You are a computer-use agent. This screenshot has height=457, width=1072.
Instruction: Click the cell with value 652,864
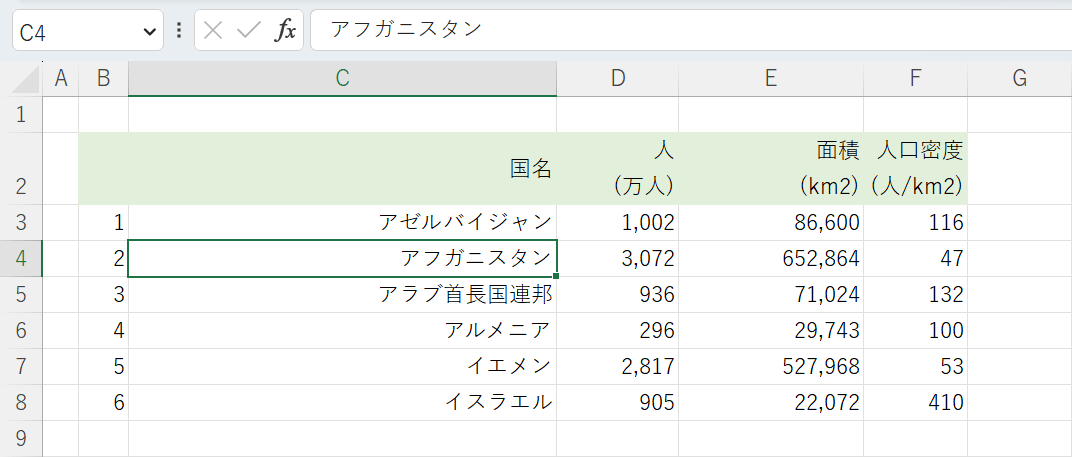770,259
